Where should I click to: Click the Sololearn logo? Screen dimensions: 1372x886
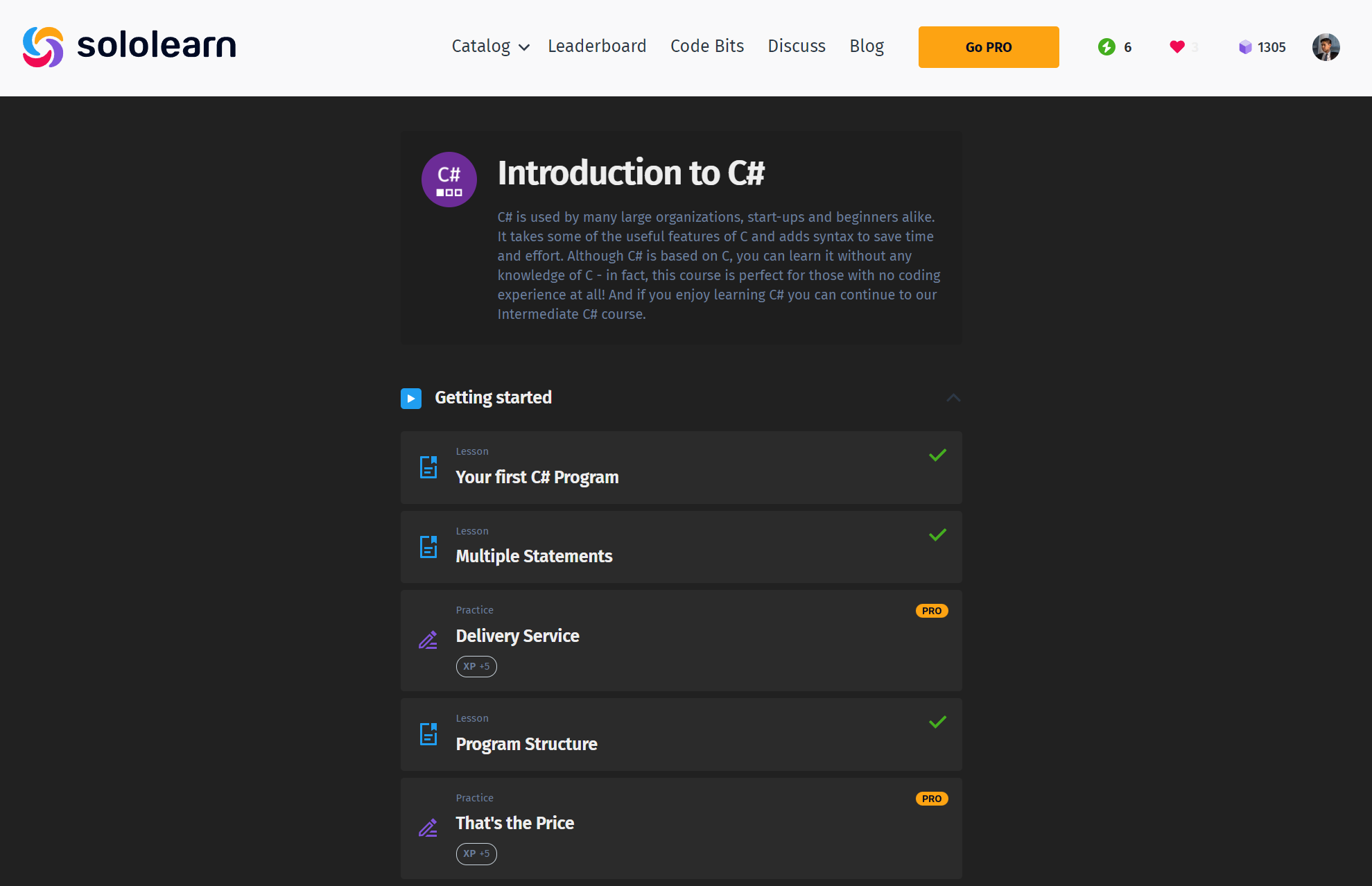[129, 46]
